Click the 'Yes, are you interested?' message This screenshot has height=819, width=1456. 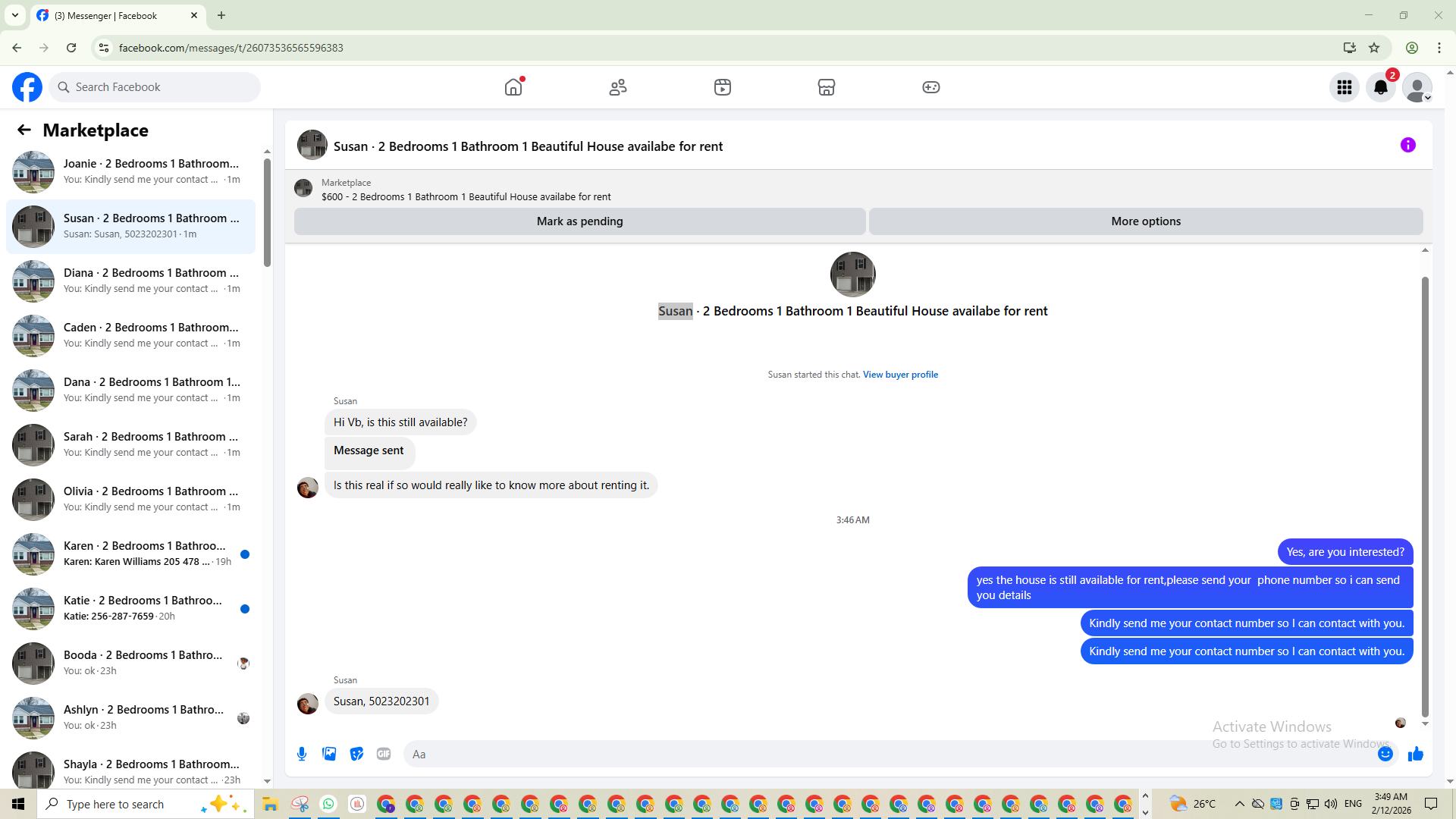pyautogui.click(x=1345, y=552)
